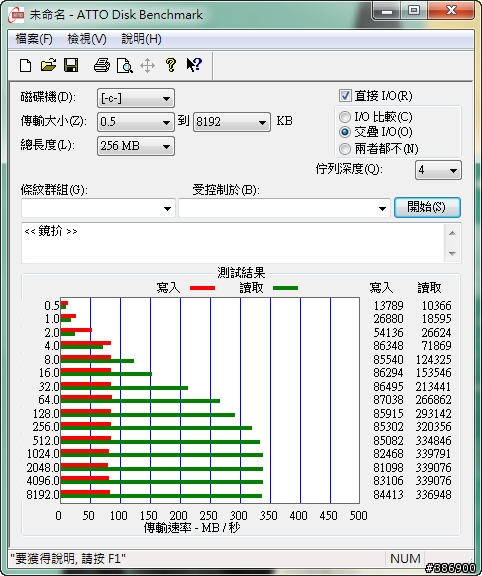
Task: Toggle the 直接 I/O(R) checkbox
Action: 345,96
